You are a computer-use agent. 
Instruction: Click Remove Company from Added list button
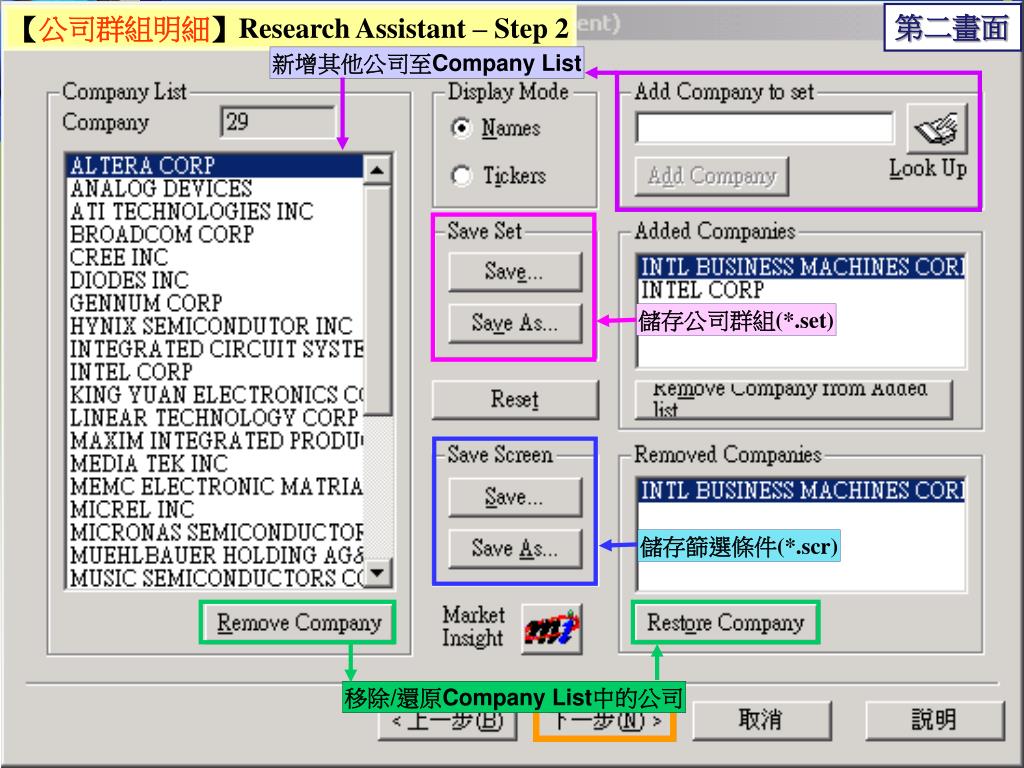[793, 399]
